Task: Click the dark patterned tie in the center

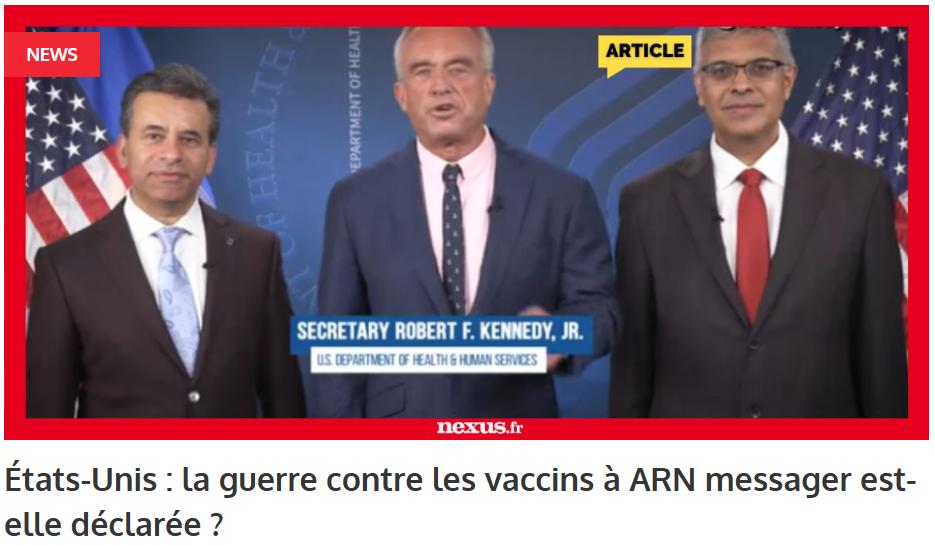Action: tap(453, 239)
